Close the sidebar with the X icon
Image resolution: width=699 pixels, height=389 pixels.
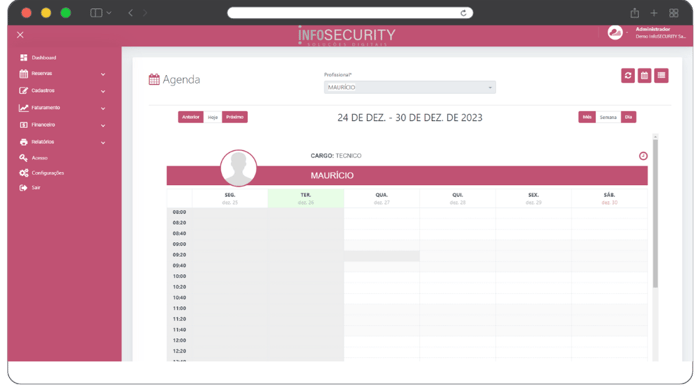[20, 35]
